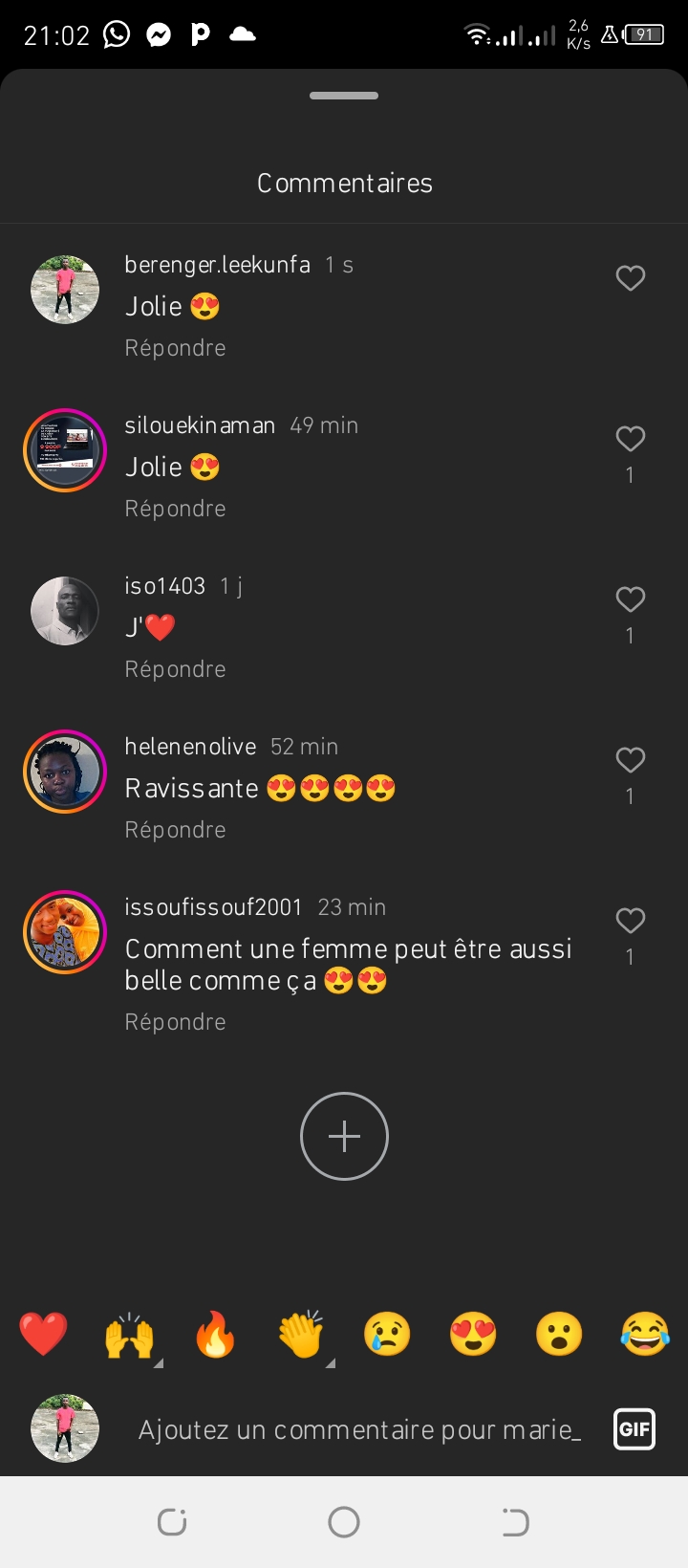
Task: Like the comment from iso1403
Action: click(630, 599)
